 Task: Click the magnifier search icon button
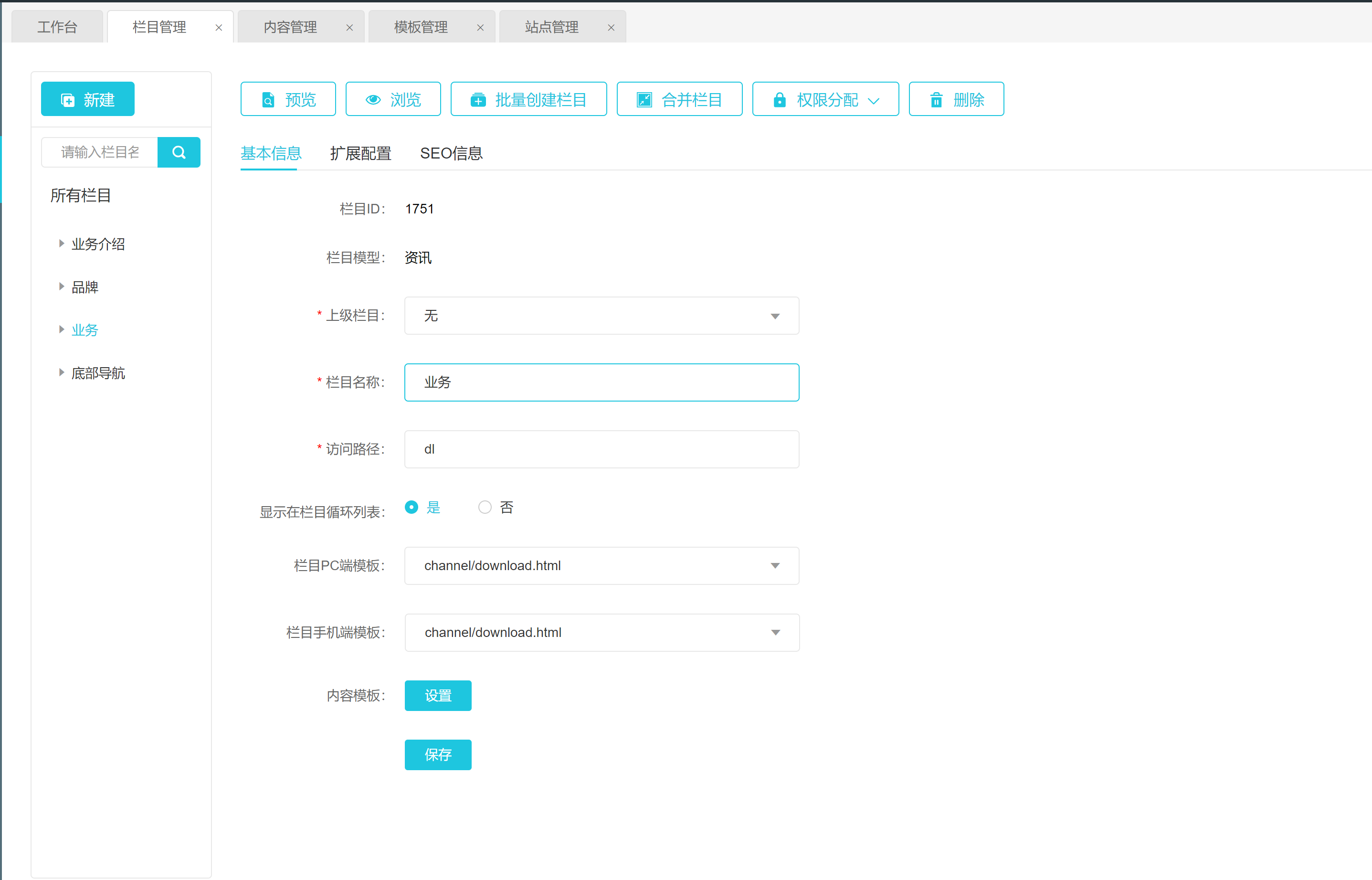(x=179, y=152)
